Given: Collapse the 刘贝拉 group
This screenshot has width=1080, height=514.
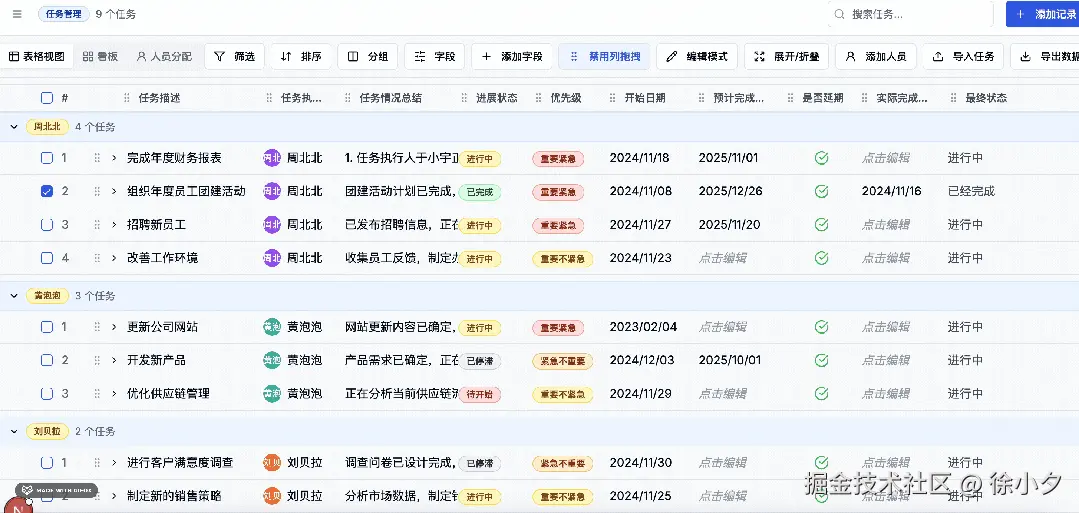Looking at the screenshot, I should (x=14, y=431).
